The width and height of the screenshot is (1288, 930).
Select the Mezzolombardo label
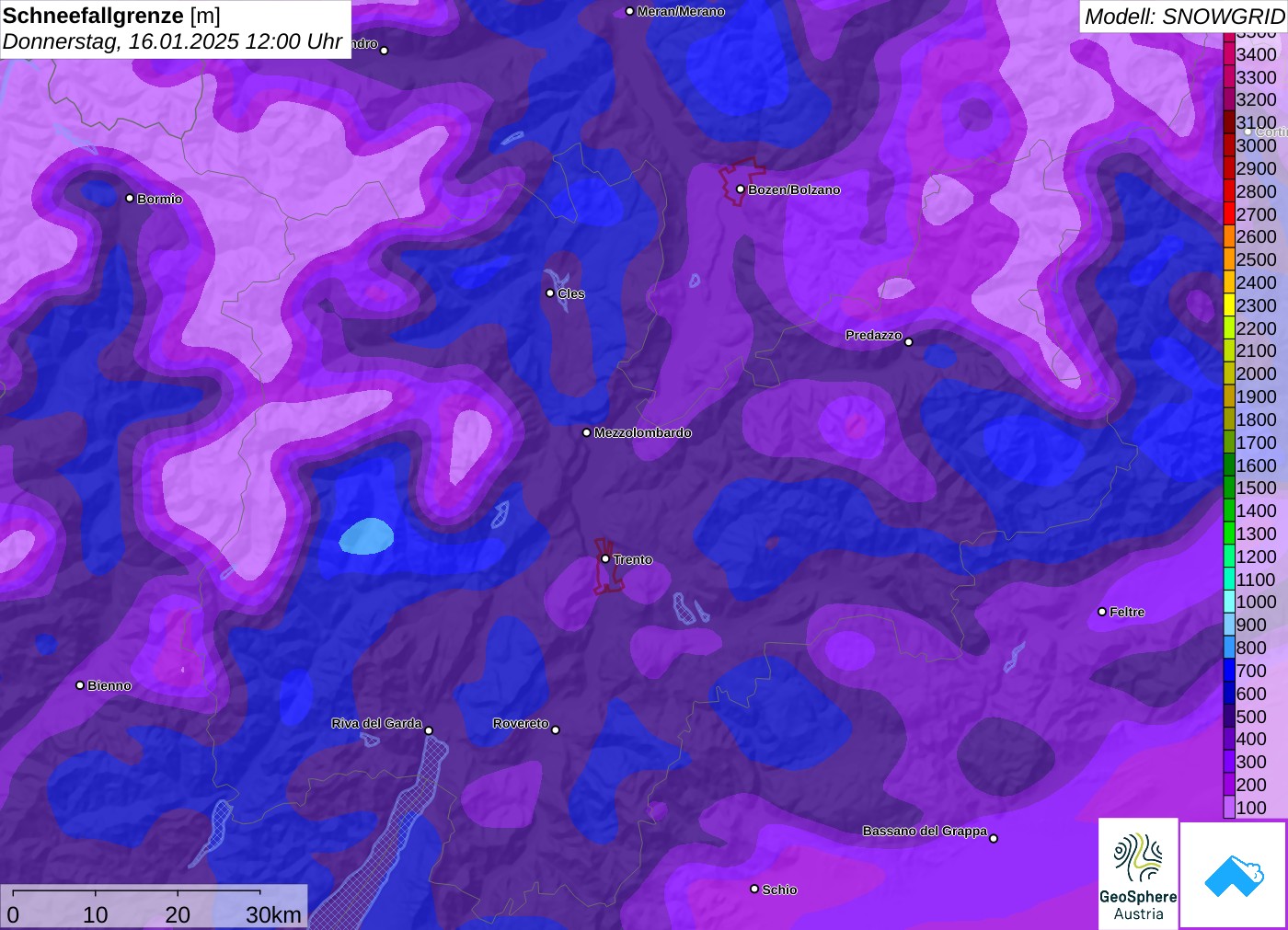[x=642, y=432]
